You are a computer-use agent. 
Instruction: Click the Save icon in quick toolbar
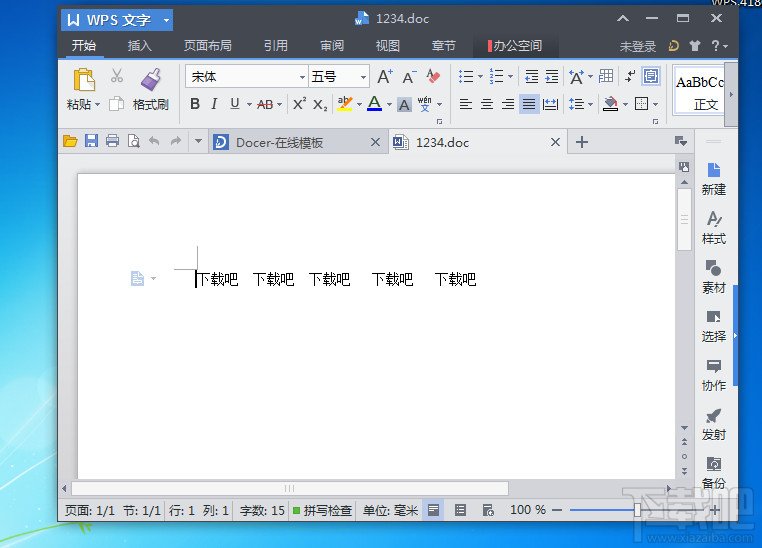91,142
